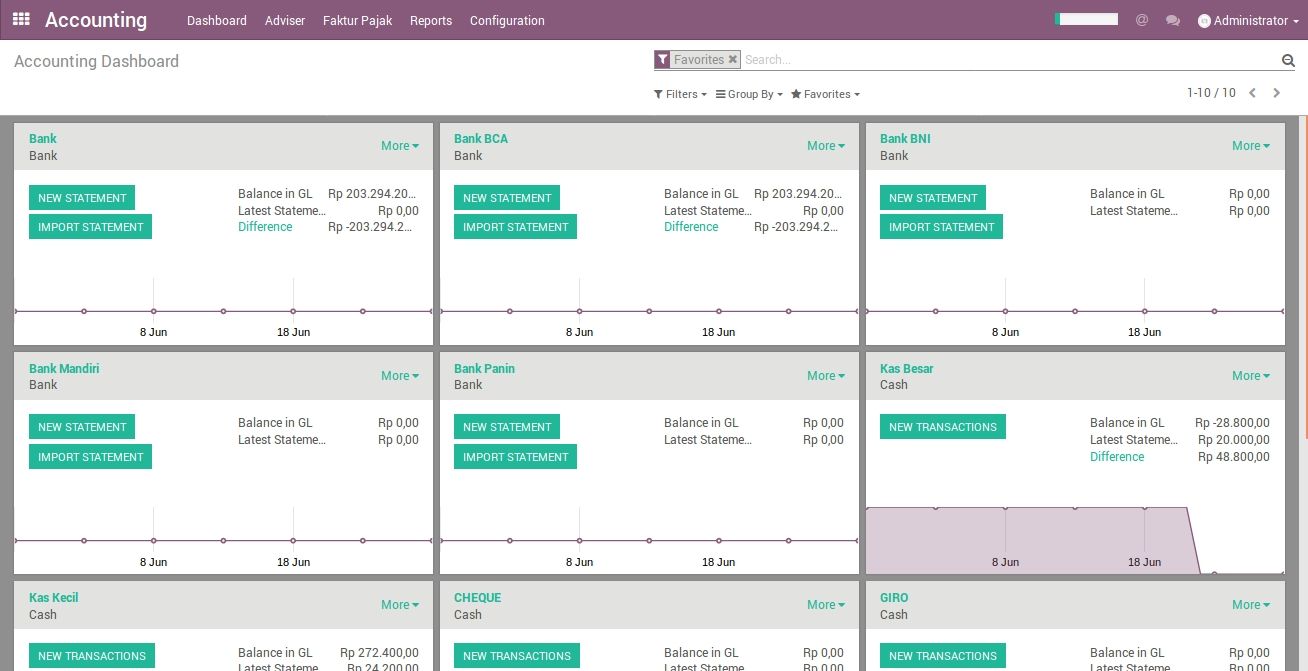
Task: Open the @ mentions icon
Action: 1141,20
